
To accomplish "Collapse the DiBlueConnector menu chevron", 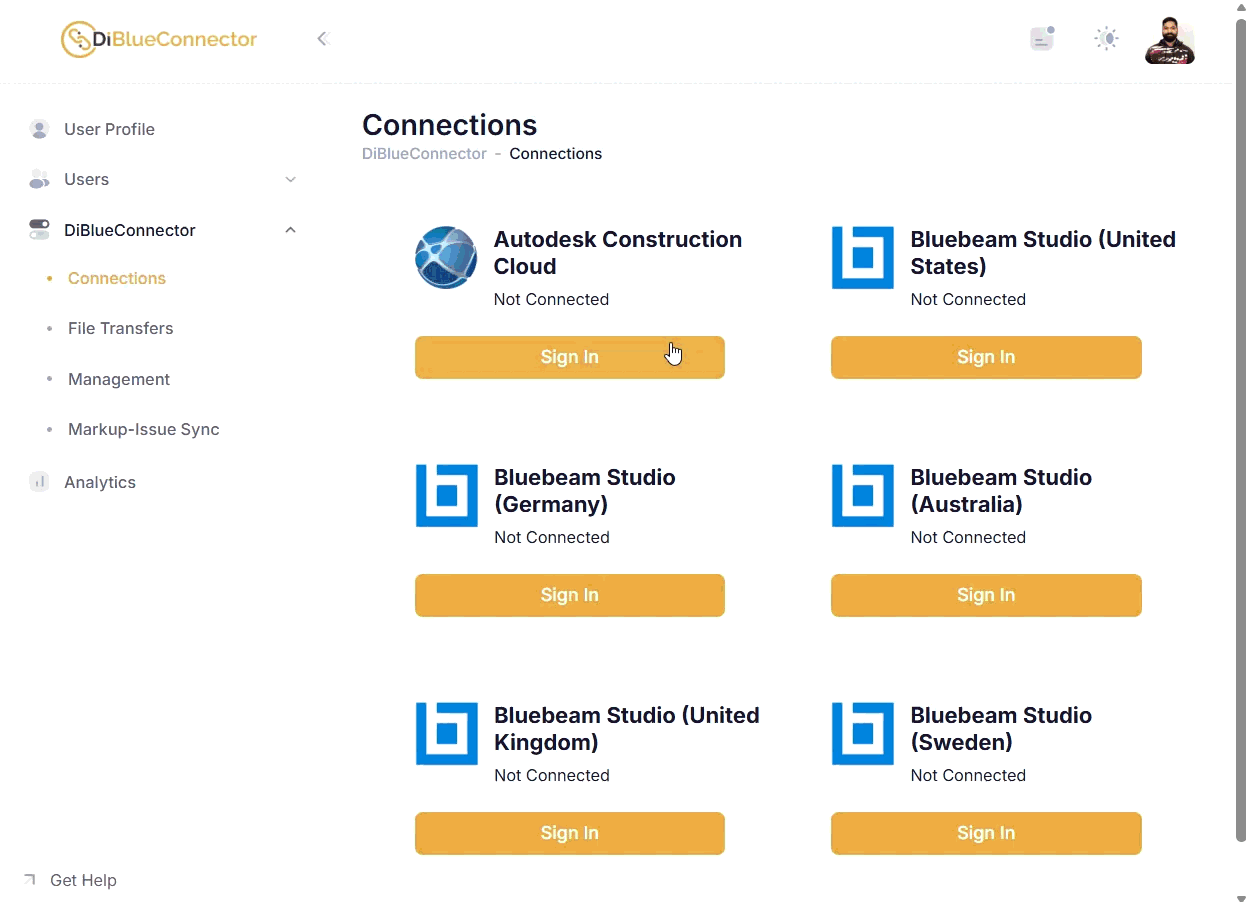I will pyautogui.click(x=290, y=230).
